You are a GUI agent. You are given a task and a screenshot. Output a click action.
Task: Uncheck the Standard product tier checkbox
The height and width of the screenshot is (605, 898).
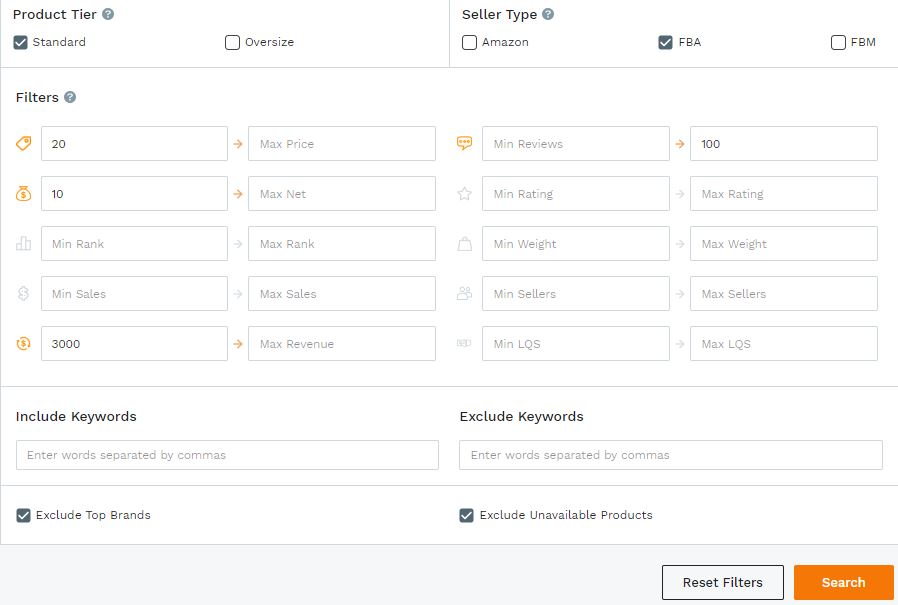(21, 42)
